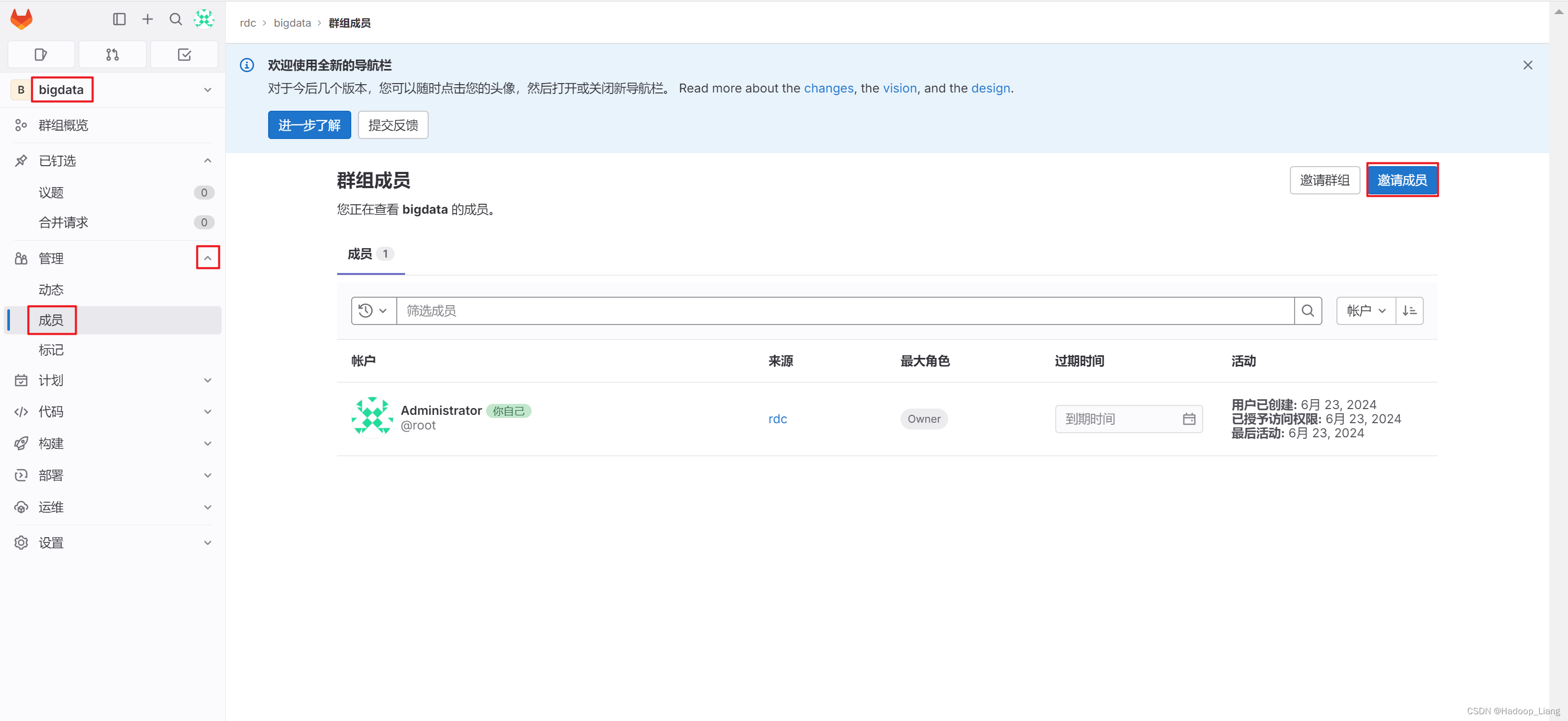The image size is (1568, 721).
Task: Expand the 代码 sidebar section
Action: (207, 412)
